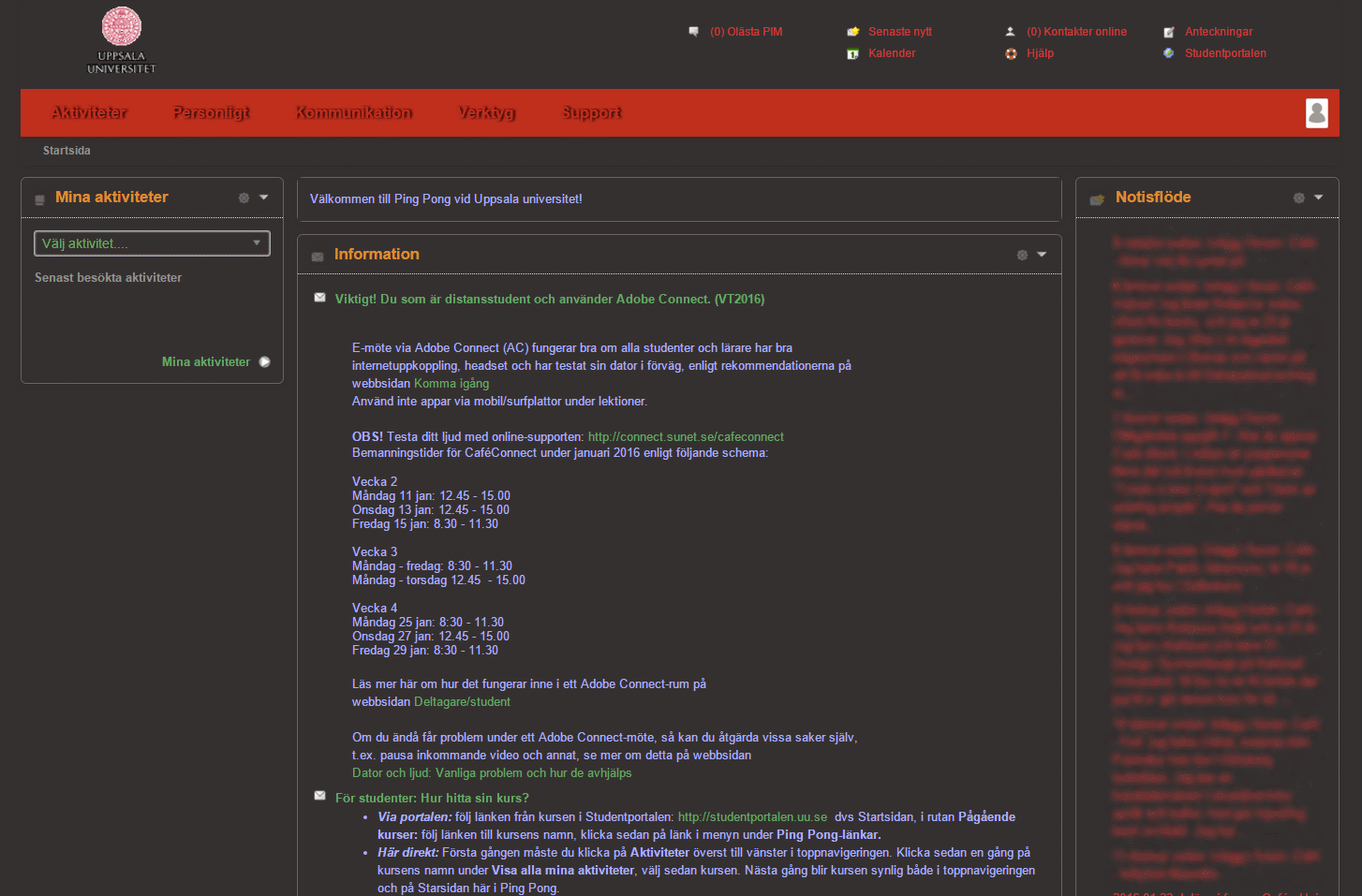Open the Anteckningar link
1362x896 pixels.
tap(1219, 32)
